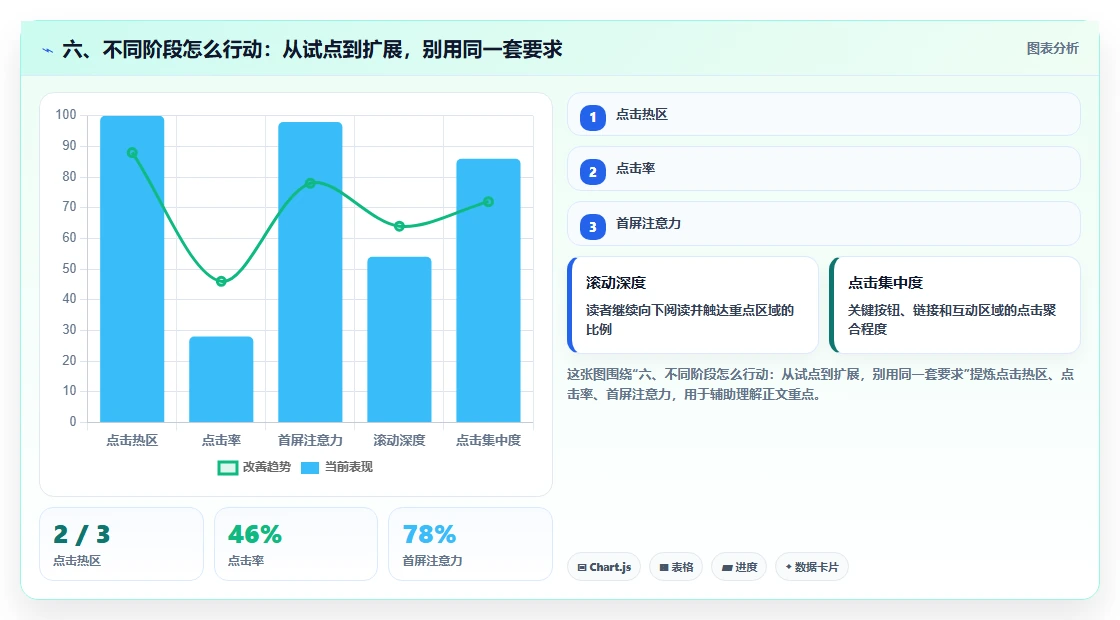Click the number 2 badge for 点击率
Screen dimensions: 1120x620
coord(592,172)
